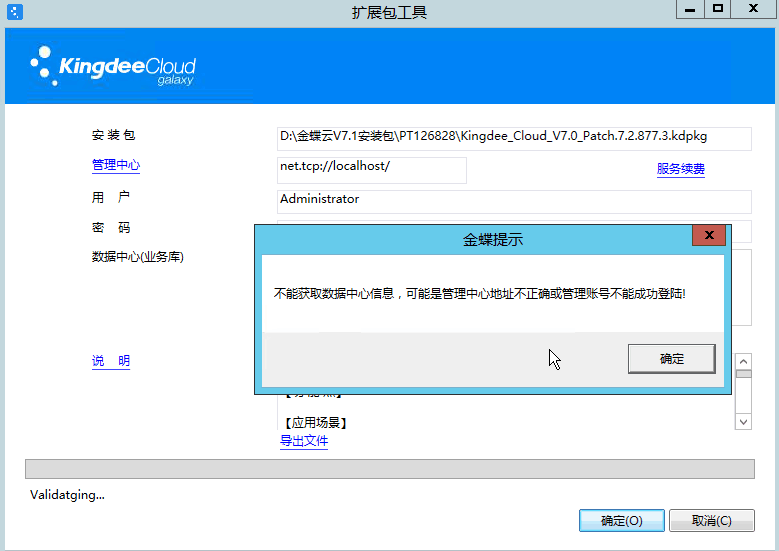The height and width of the screenshot is (551, 779).
Task: Open the 说明 link
Action: tap(111, 361)
